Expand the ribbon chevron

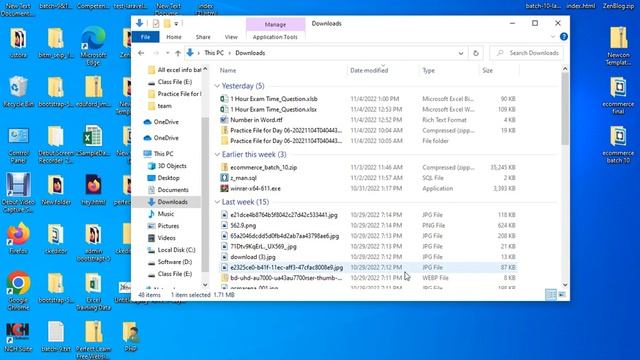(553, 37)
